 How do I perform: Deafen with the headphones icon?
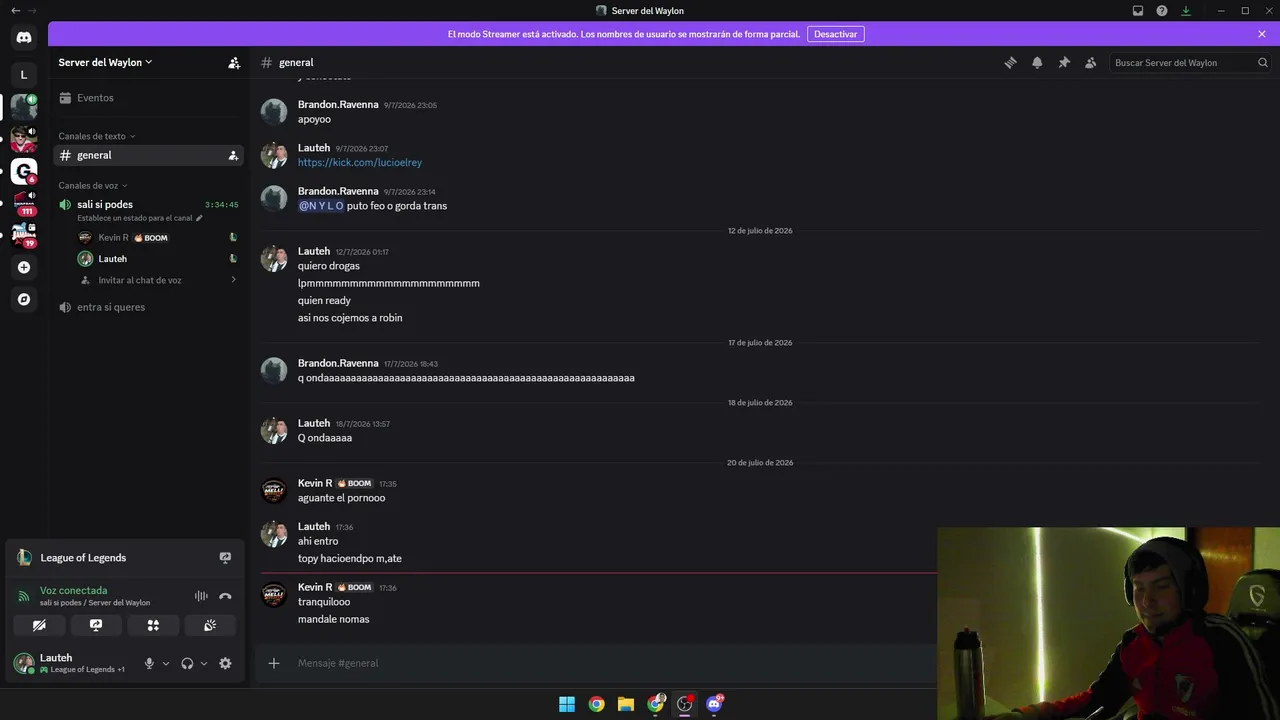187,663
